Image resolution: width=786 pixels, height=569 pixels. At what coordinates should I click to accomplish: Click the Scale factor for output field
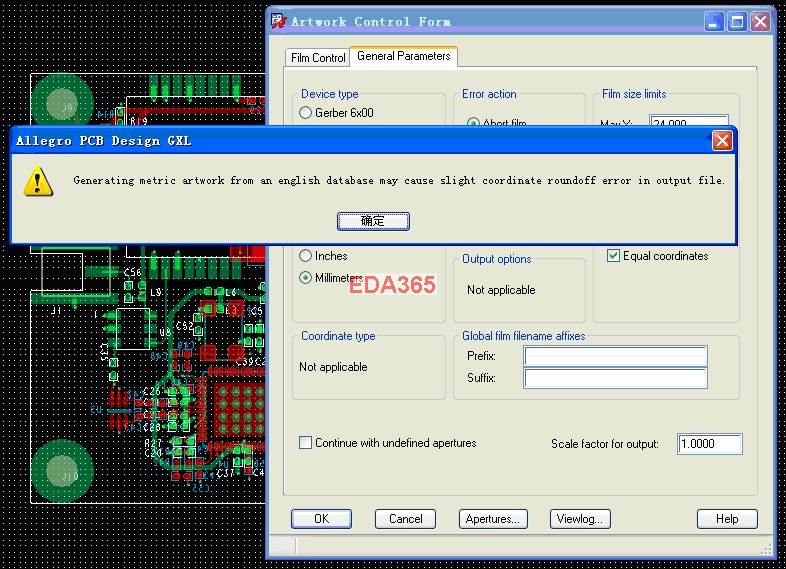pyautogui.click(x=709, y=444)
